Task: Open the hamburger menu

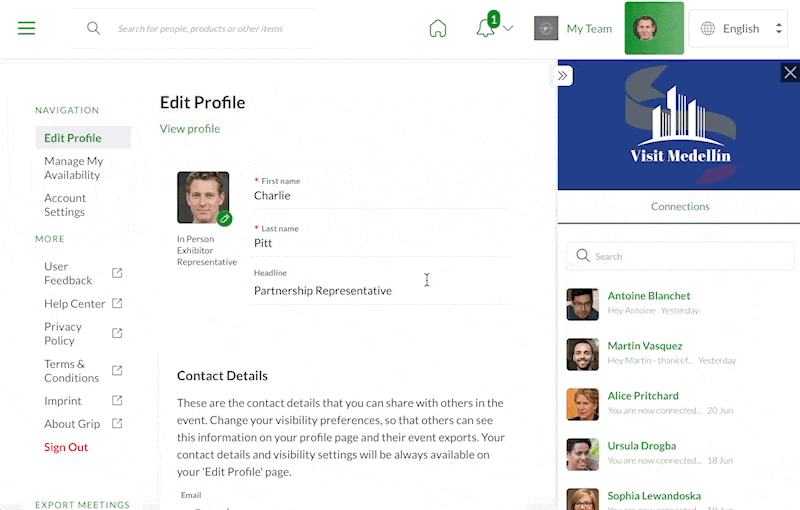Action: tap(27, 28)
